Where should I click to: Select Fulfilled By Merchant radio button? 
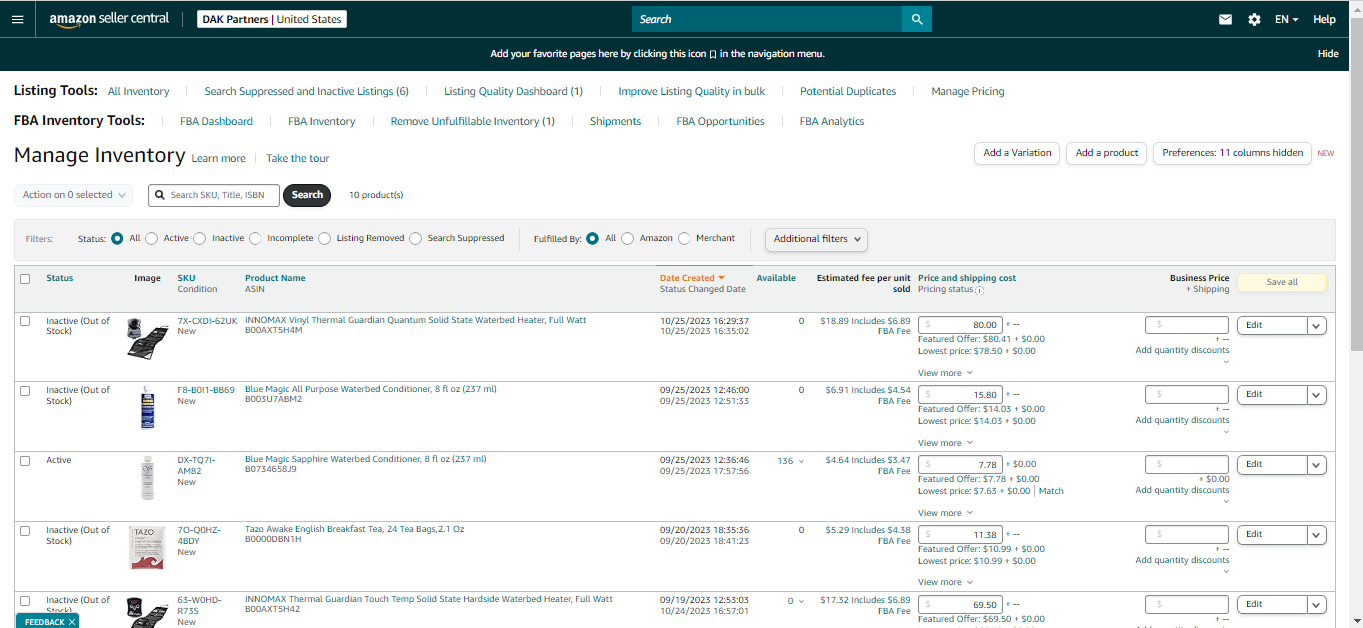[x=684, y=238]
